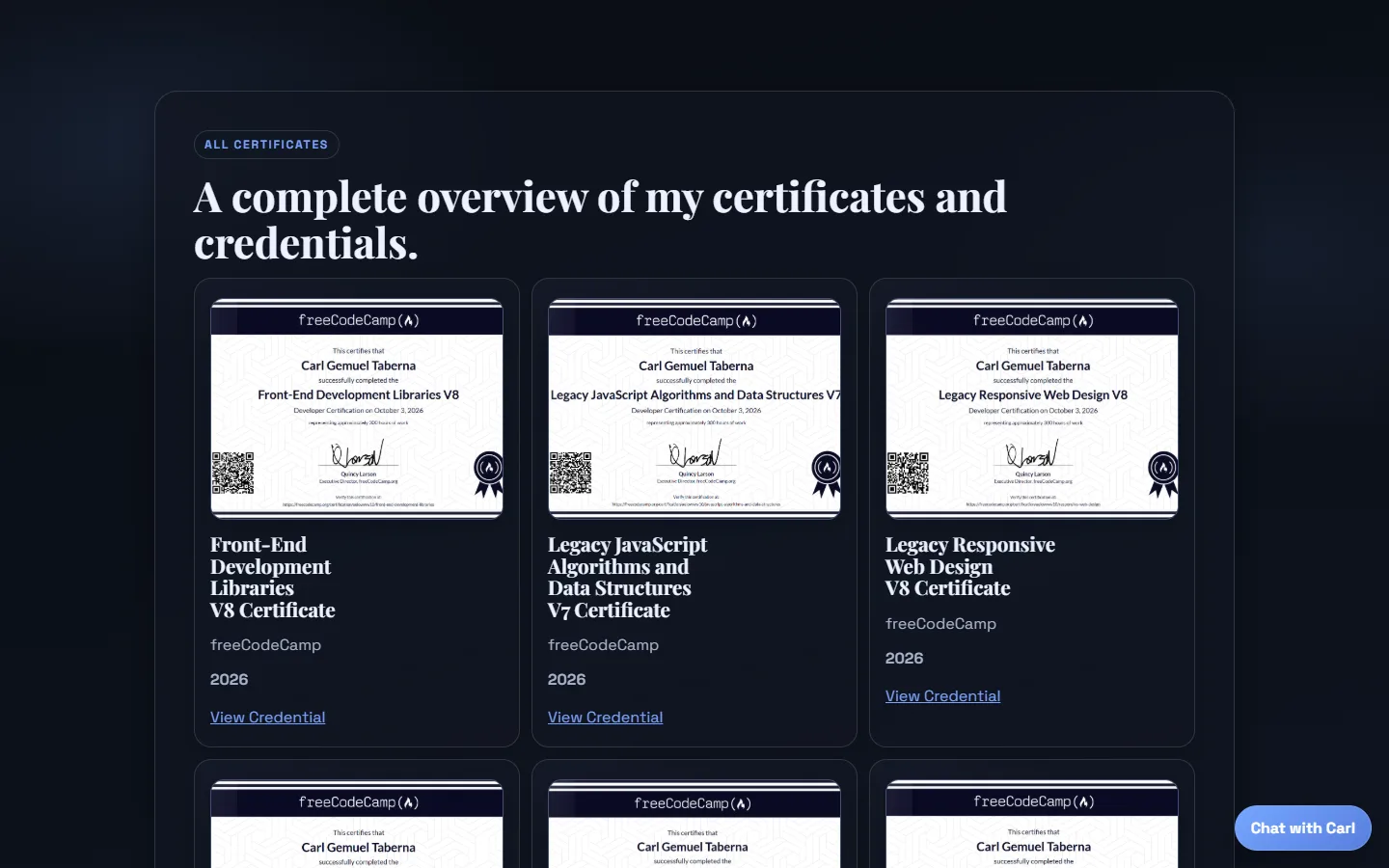Open the bottom-middle partially visible certificate image

click(694, 824)
